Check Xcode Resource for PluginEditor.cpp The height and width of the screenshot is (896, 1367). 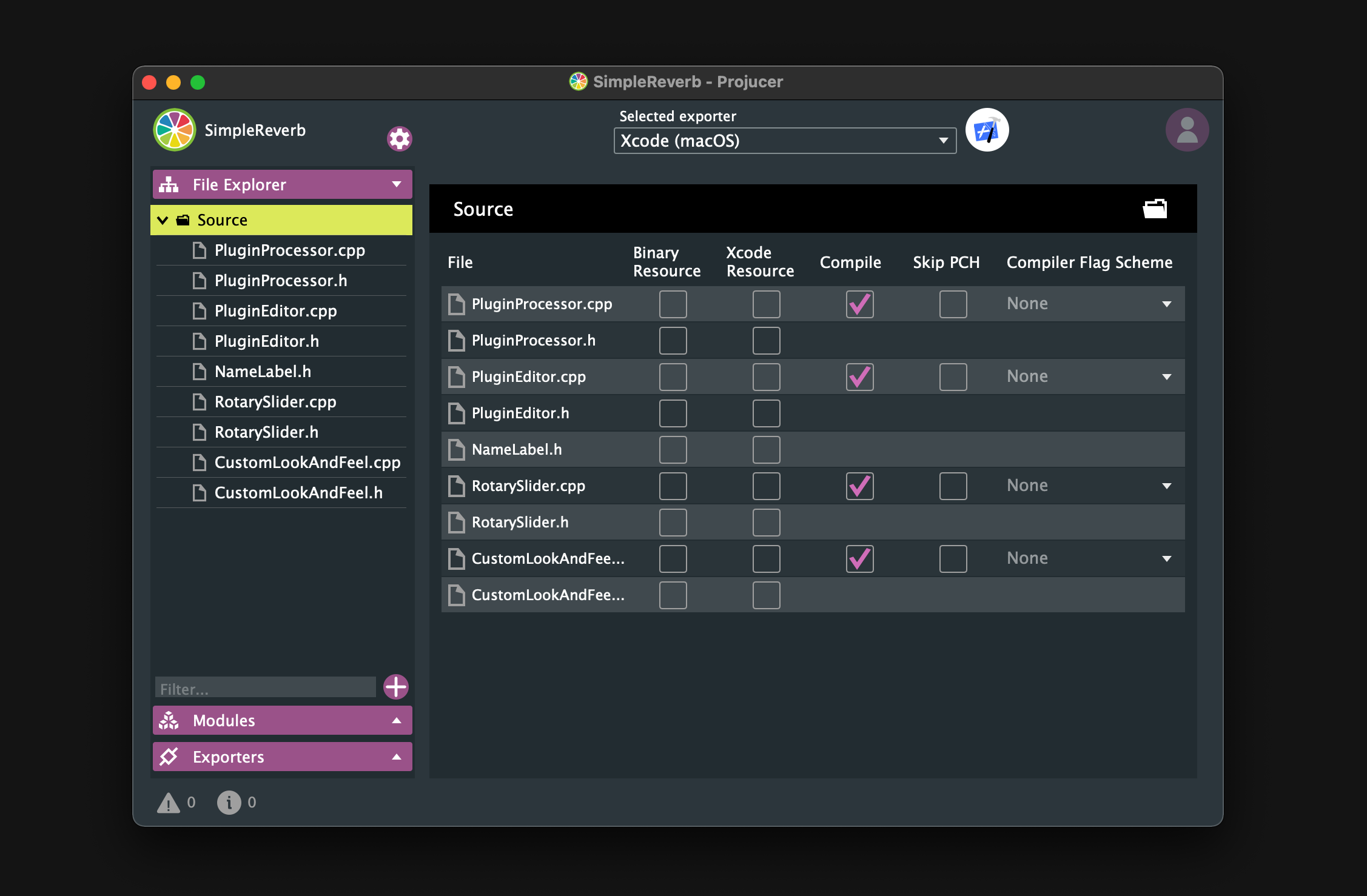pos(766,376)
